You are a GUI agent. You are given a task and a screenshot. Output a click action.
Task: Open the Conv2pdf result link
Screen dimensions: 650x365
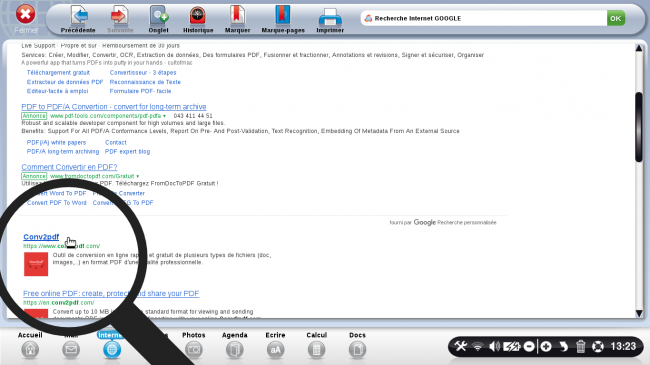tap(41, 237)
